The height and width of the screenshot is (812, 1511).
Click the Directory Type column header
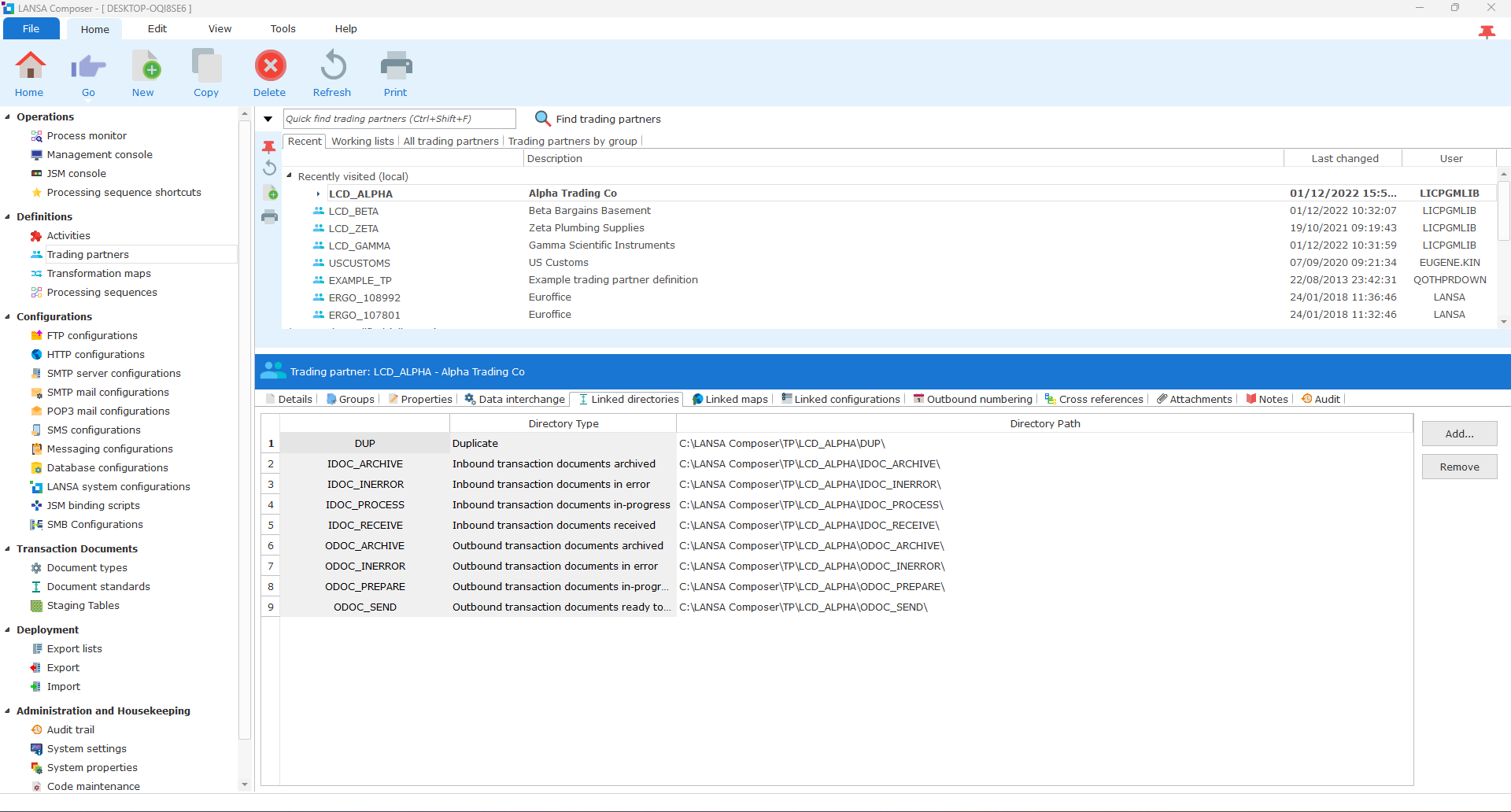(563, 423)
